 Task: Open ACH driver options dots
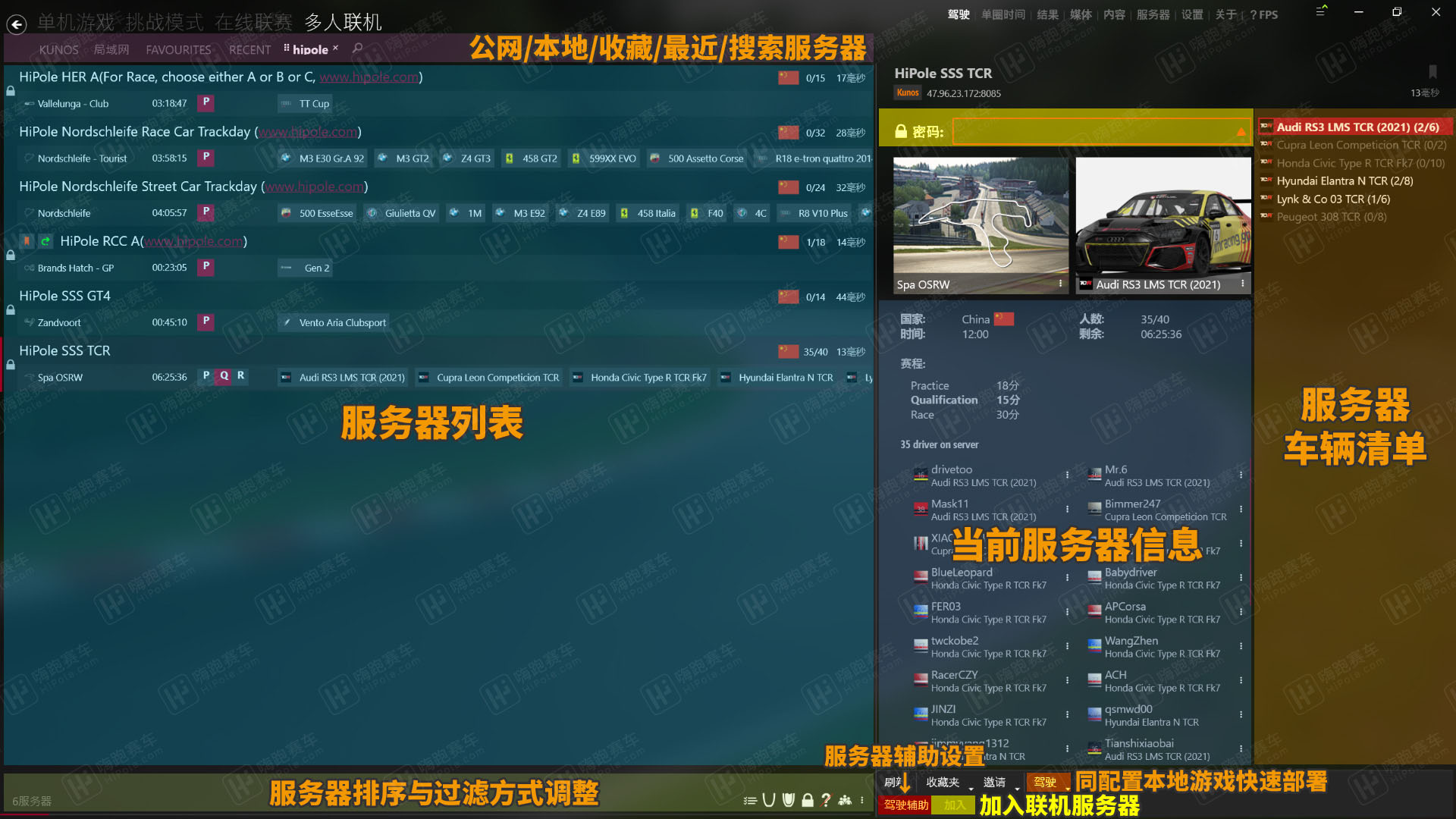[1241, 680]
